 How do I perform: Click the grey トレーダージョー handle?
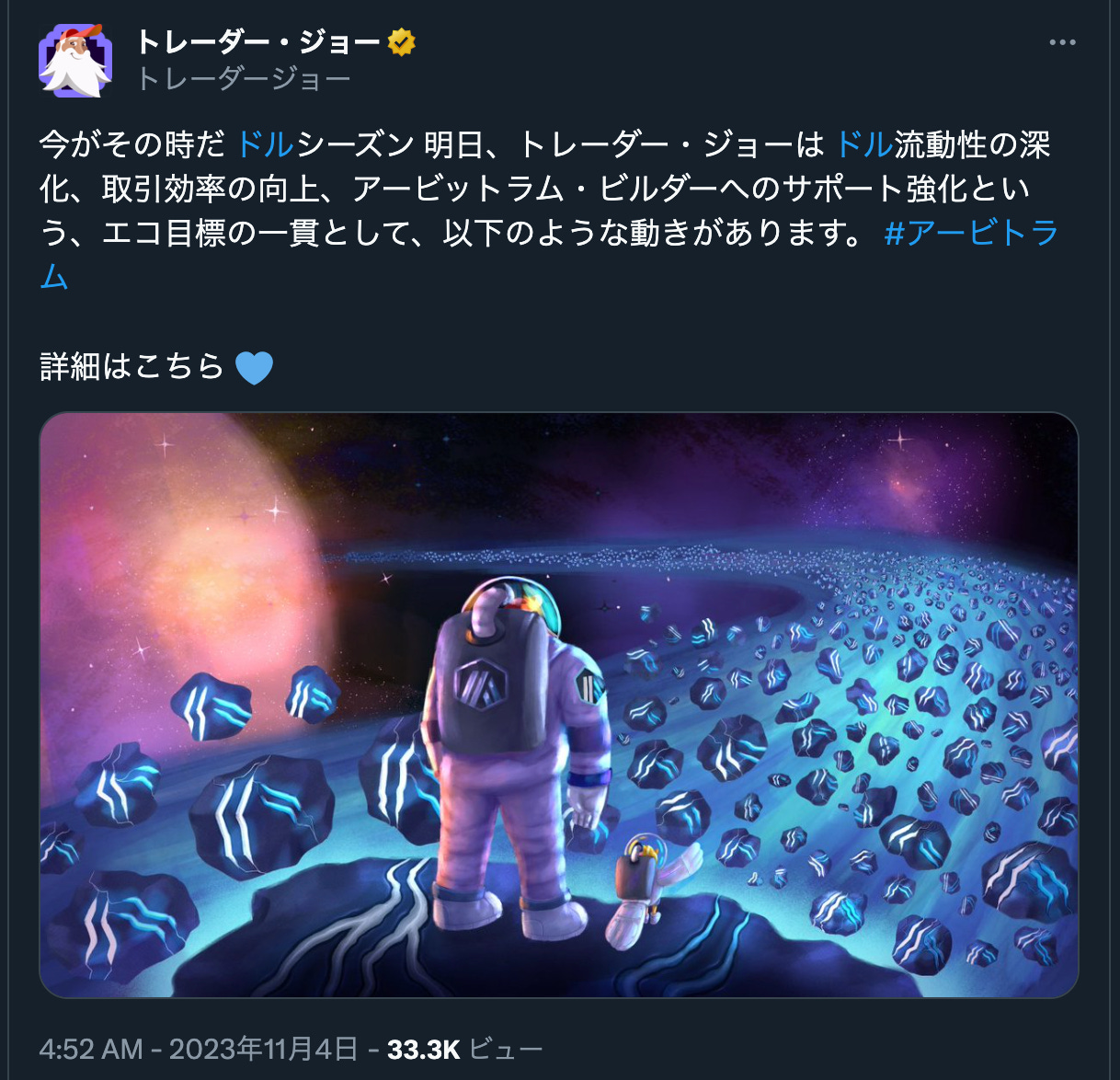click(x=244, y=79)
